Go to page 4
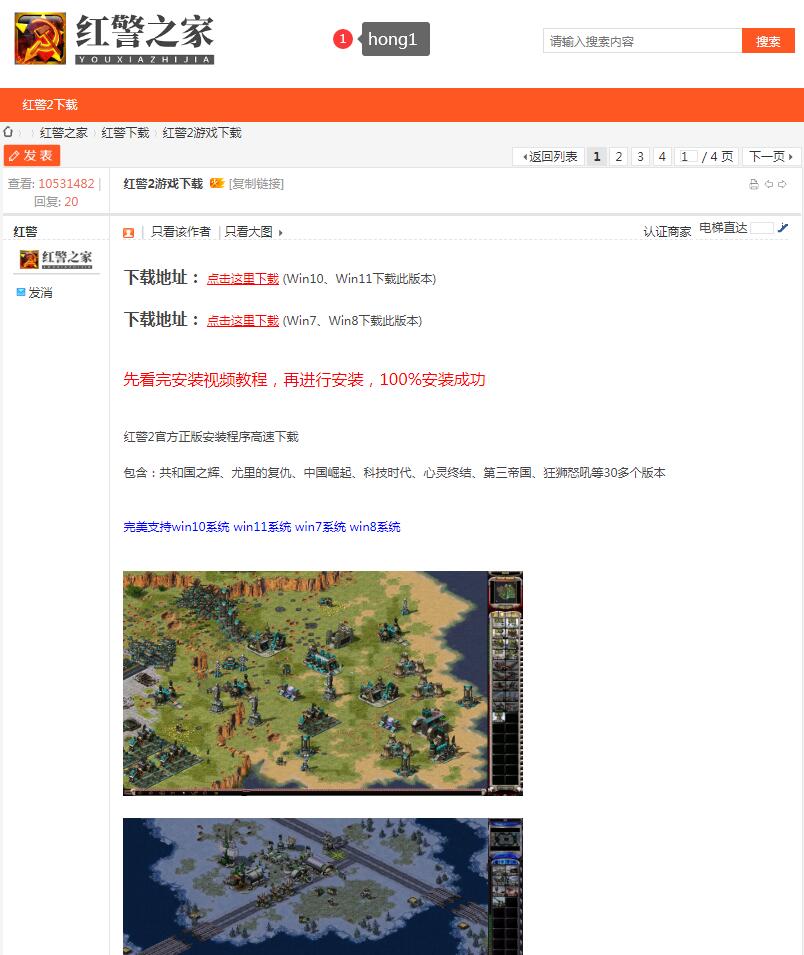This screenshot has height=955, width=804. tap(662, 157)
